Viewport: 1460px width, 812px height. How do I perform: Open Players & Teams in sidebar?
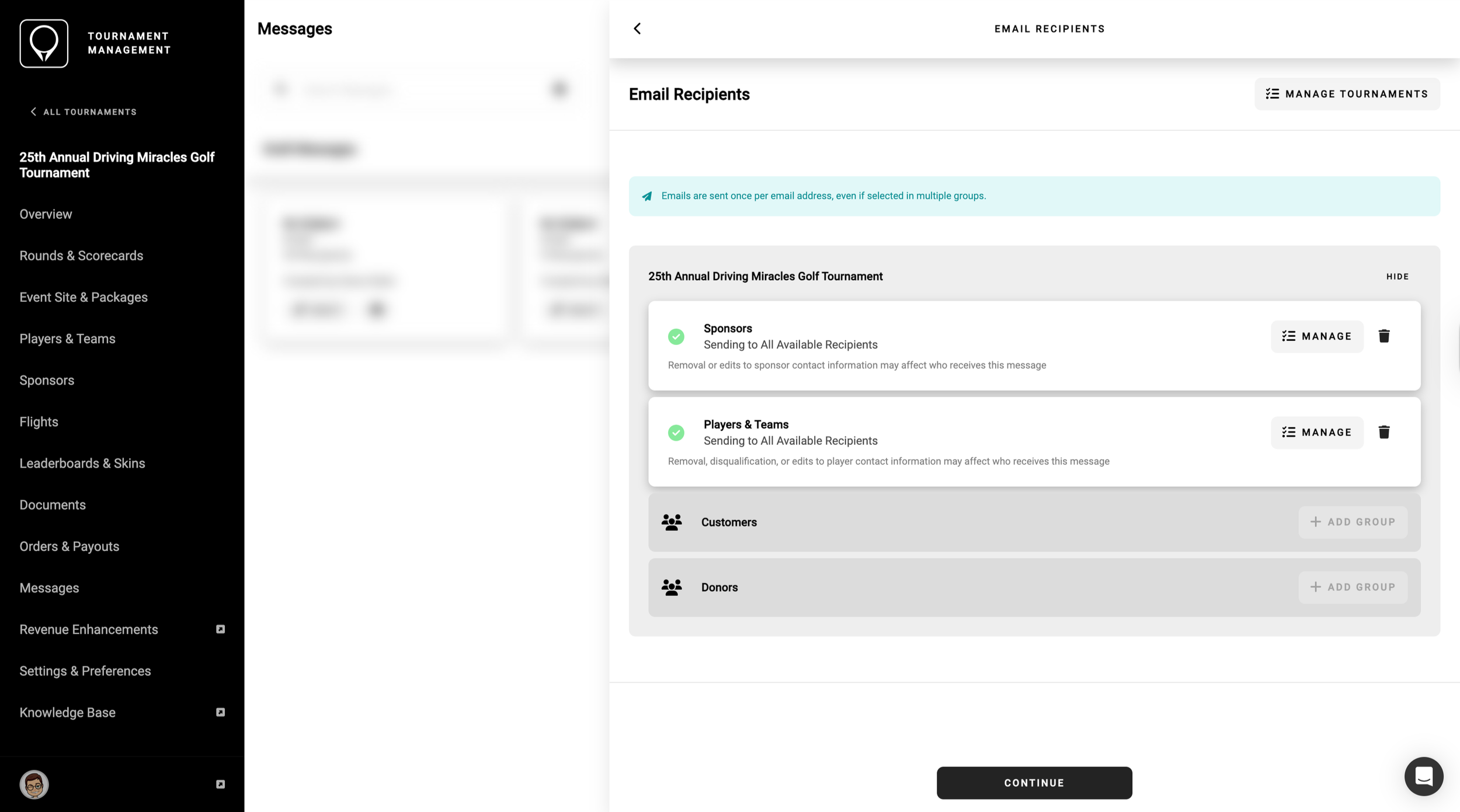(67, 339)
